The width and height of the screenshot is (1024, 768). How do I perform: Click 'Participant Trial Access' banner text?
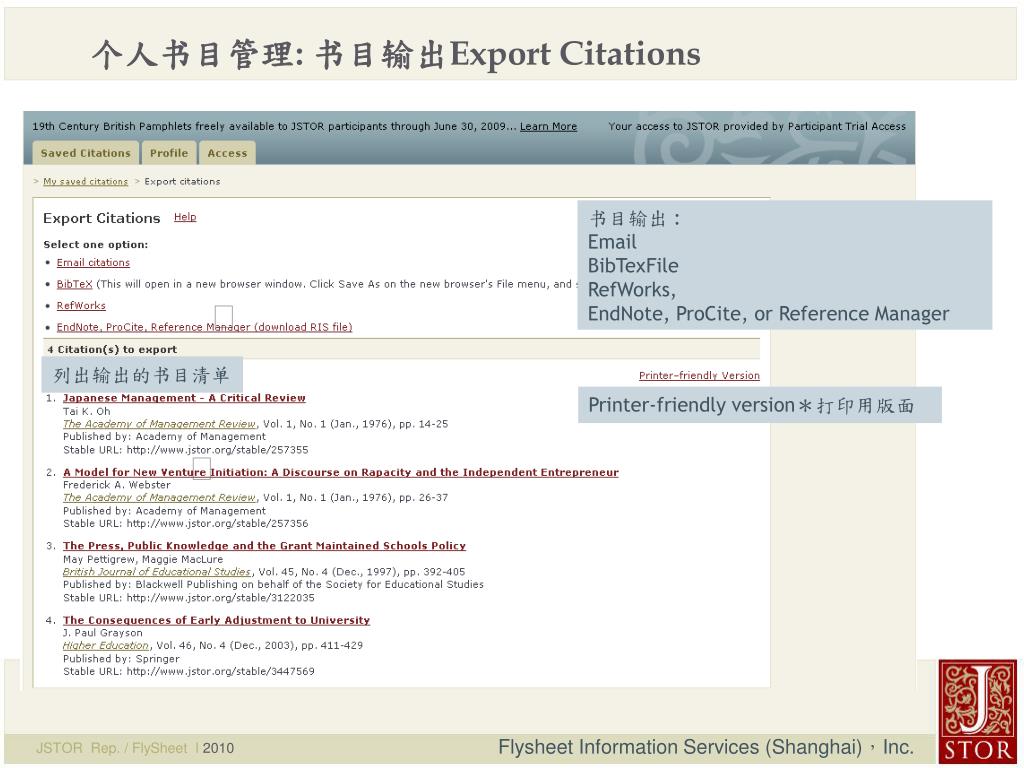click(847, 126)
